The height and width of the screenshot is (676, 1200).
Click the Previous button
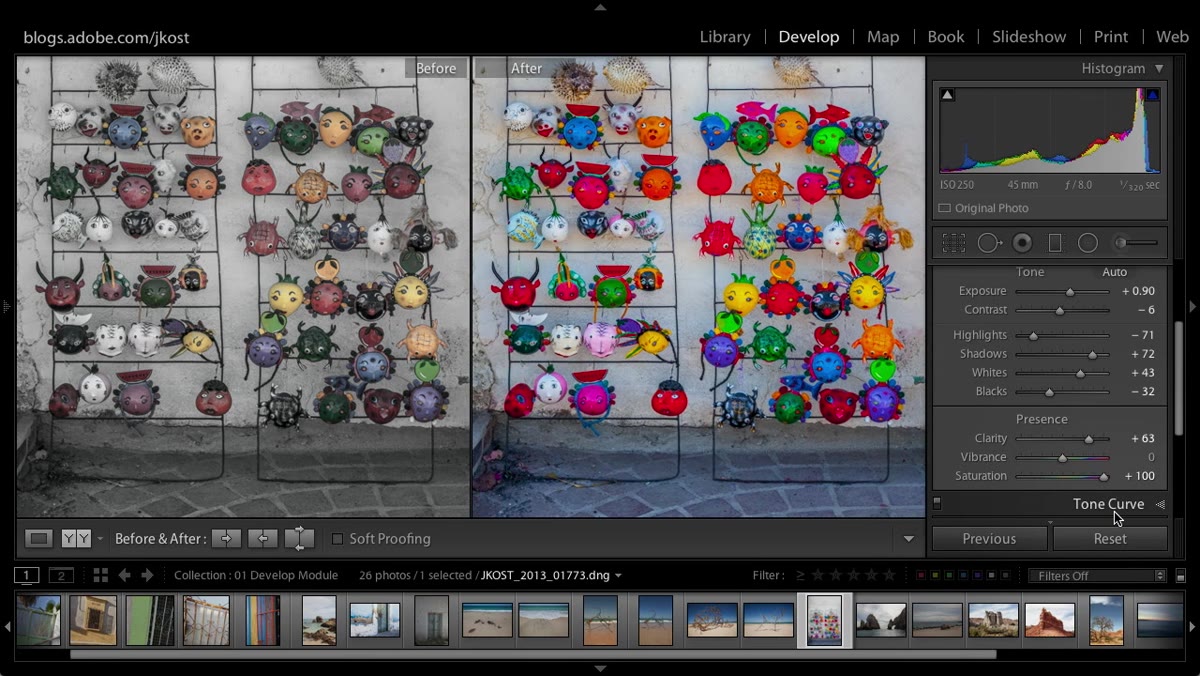pyautogui.click(x=989, y=538)
